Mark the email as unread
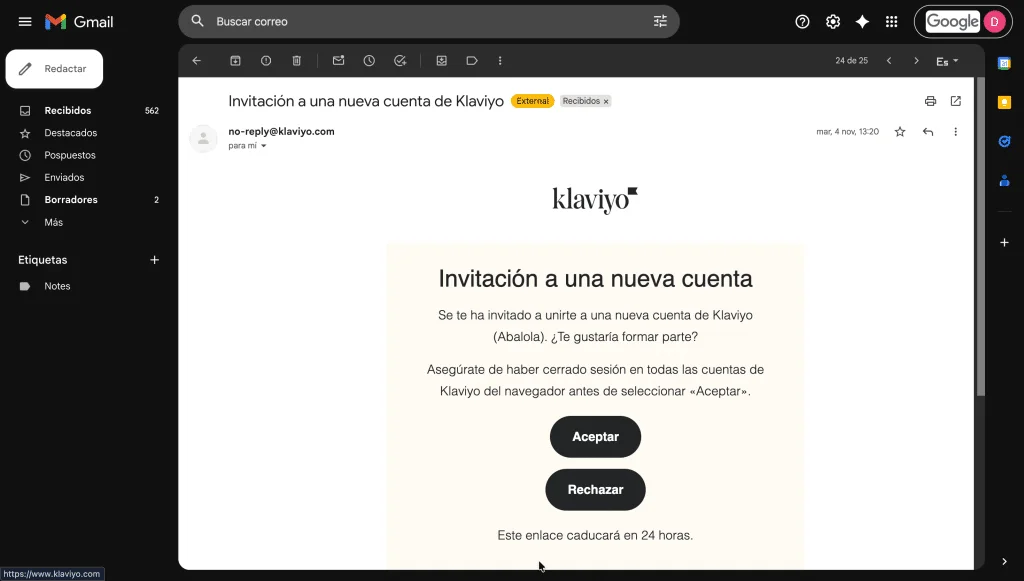The image size is (1024, 581). (338, 61)
